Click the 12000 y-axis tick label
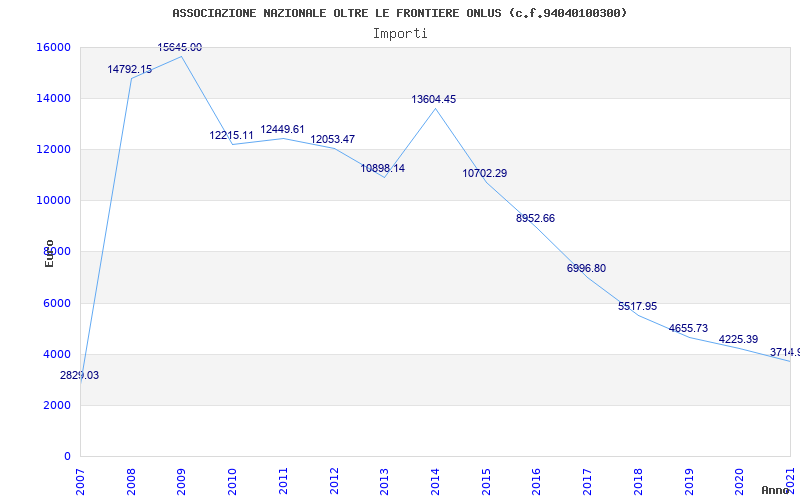Screen dimensions: 800x500 53,149
